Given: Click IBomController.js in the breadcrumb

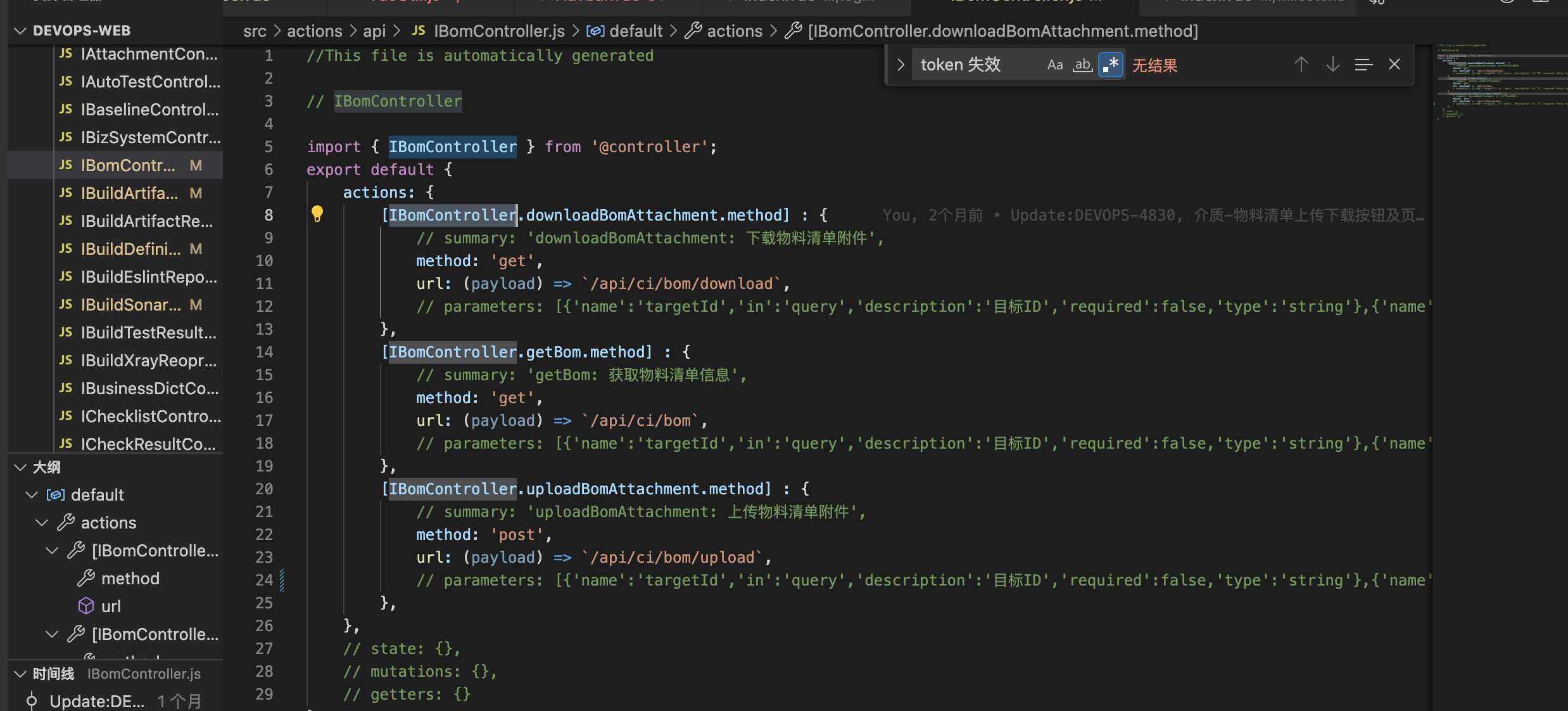Looking at the screenshot, I should (498, 31).
